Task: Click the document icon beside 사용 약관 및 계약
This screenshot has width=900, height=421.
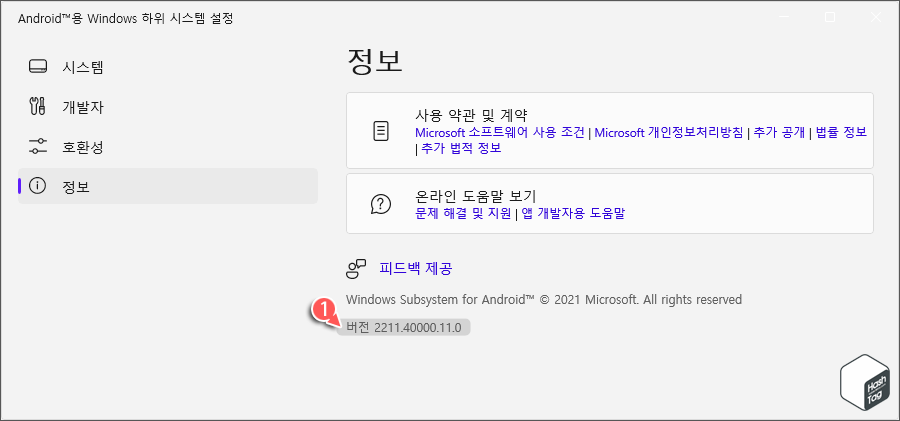Action: click(x=381, y=131)
